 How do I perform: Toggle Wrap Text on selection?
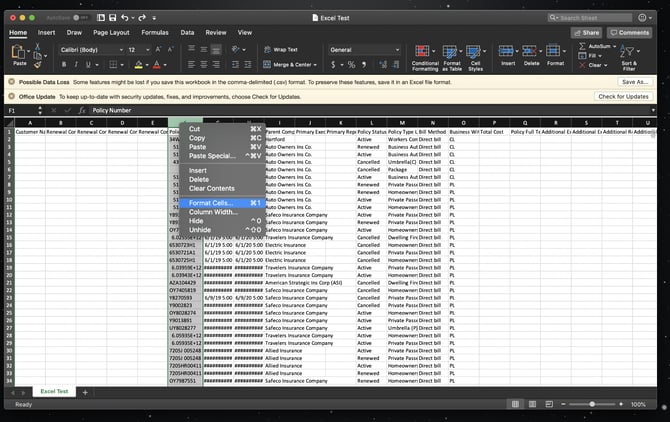pos(281,50)
